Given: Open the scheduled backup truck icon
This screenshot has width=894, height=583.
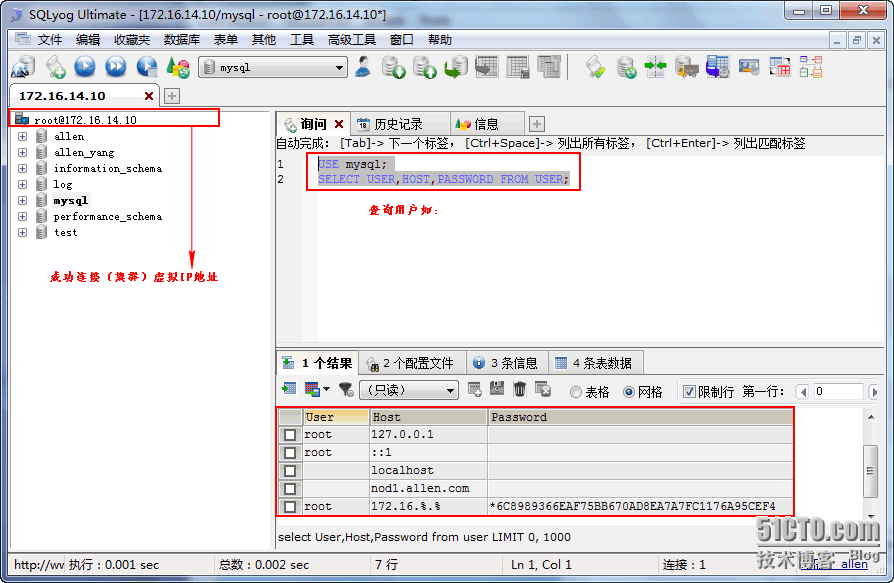Looking at the screenshot, I should [686, 67].
